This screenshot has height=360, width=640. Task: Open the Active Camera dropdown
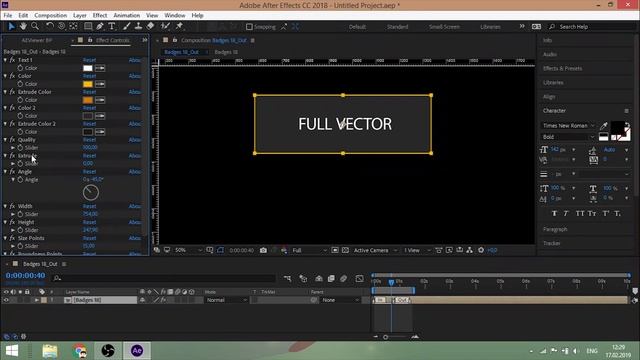pyautogui.click(x=376, y=250)
